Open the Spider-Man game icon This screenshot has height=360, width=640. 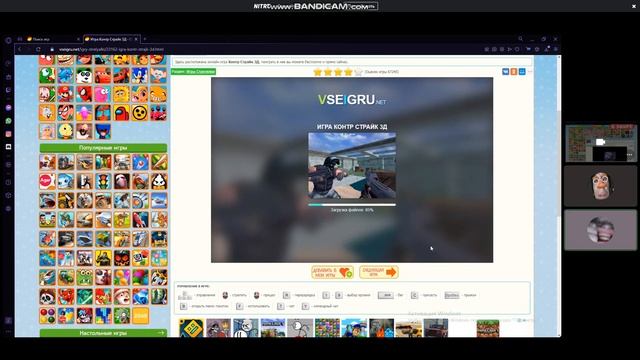click(84, 94)
